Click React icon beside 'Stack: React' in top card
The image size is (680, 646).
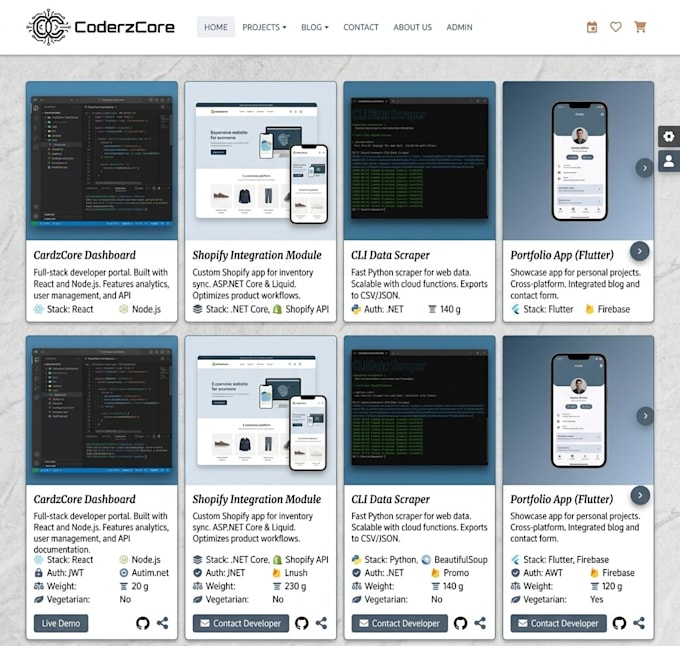pos(39,309)
